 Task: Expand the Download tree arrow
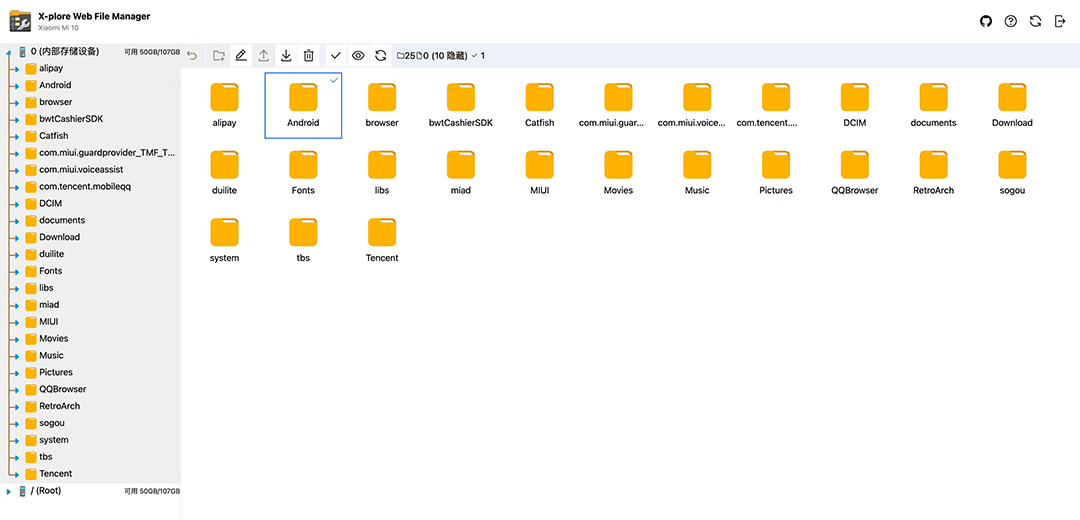tap(18, 238)
